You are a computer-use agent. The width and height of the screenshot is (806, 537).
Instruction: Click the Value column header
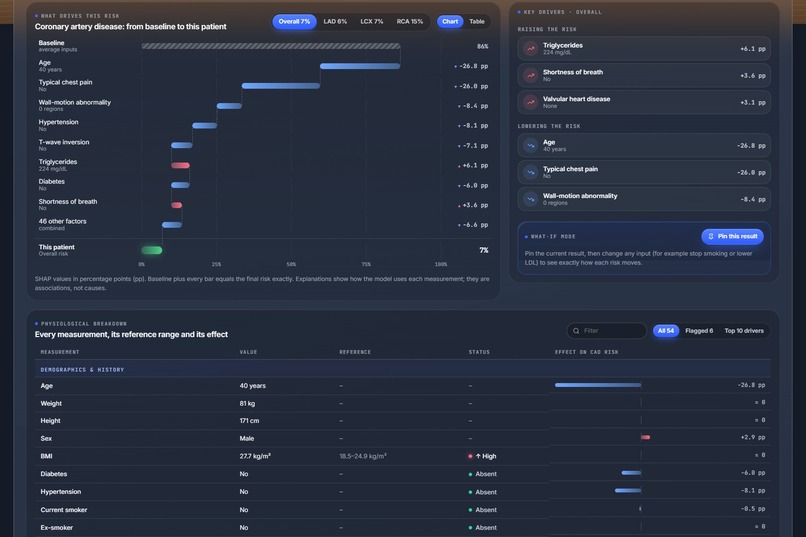(x=248, y=352)
